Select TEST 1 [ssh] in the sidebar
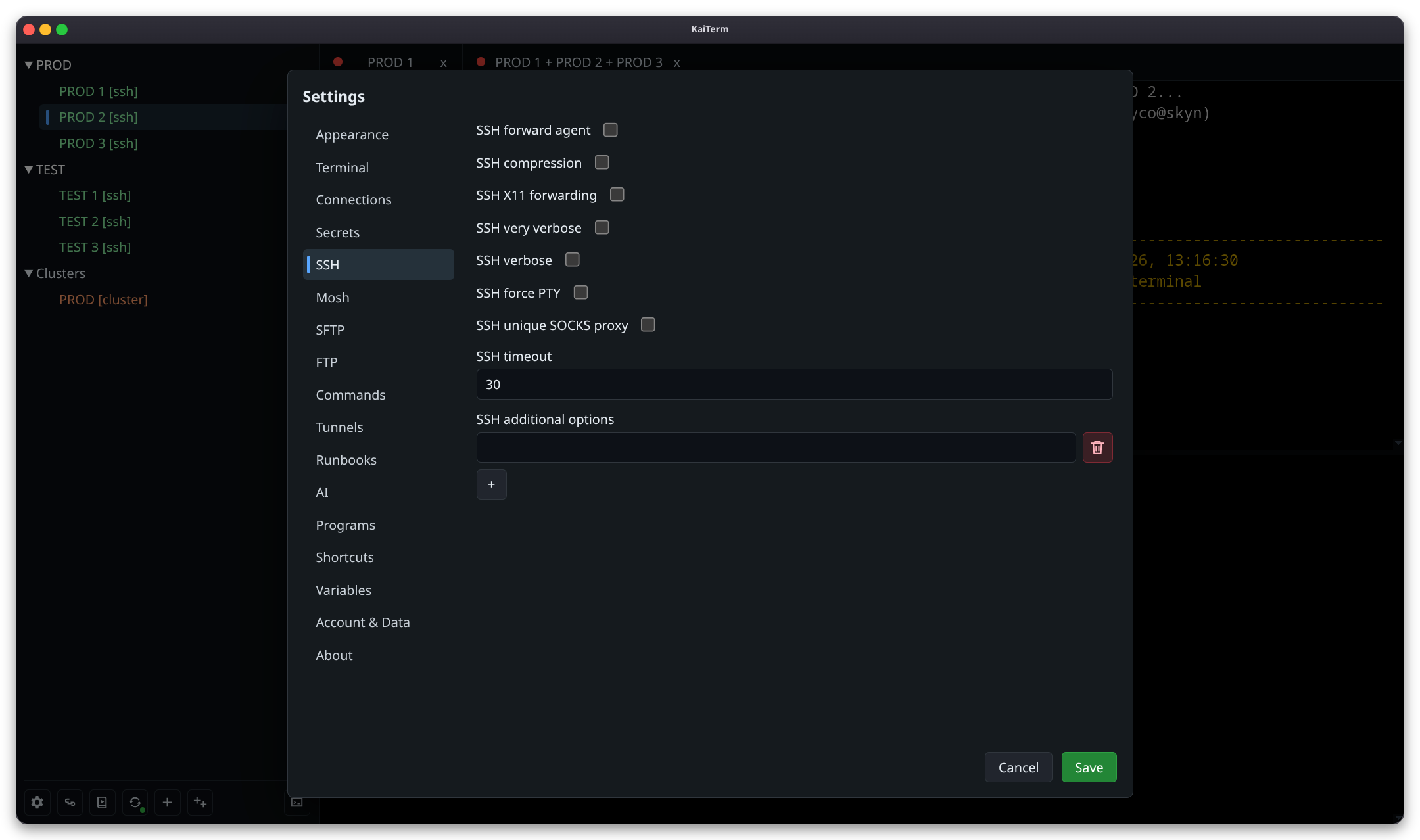This screenshot has width=1420, height=840. tap(95, 195)
